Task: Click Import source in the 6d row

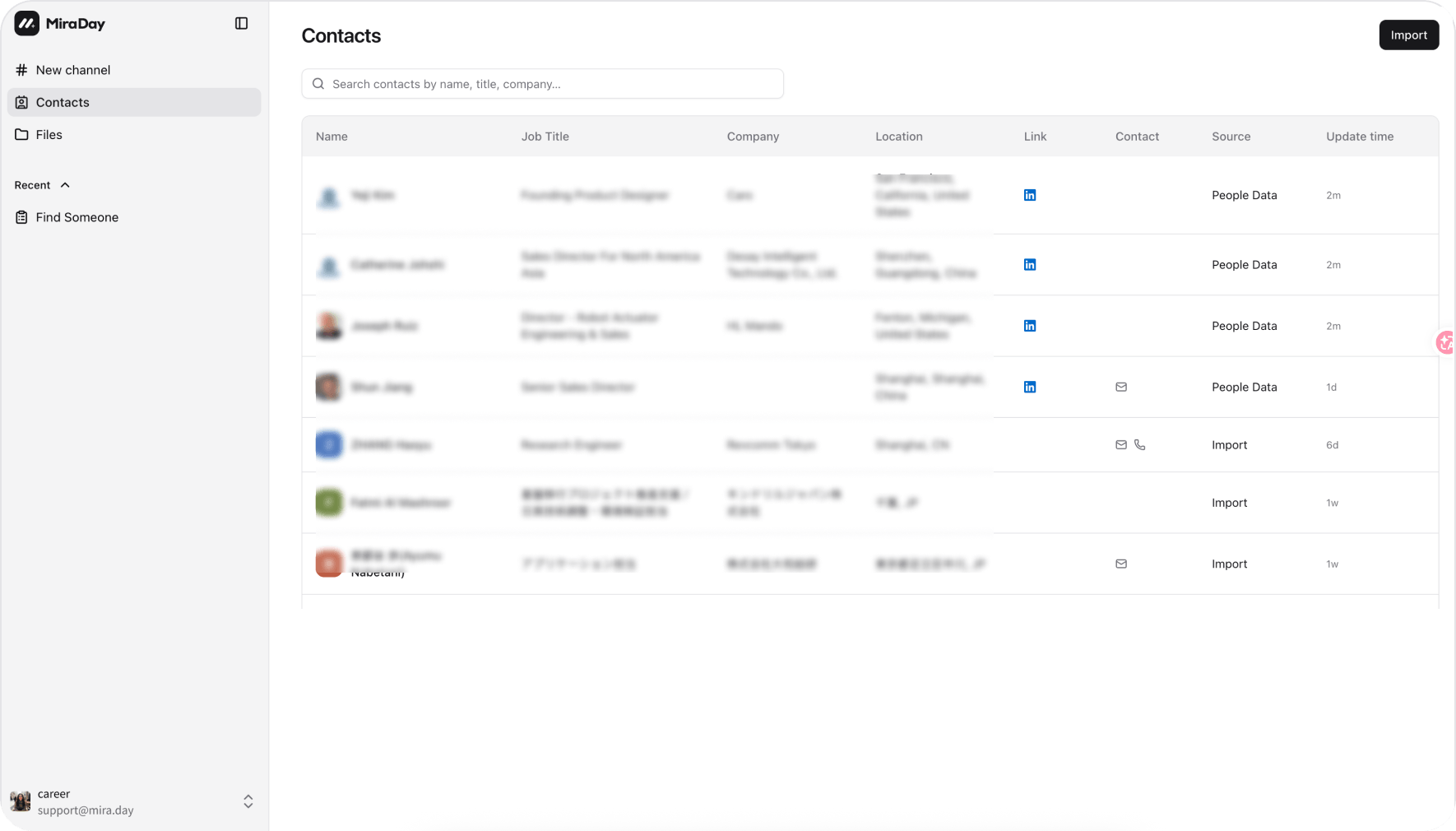Action: pos(1229,444)
